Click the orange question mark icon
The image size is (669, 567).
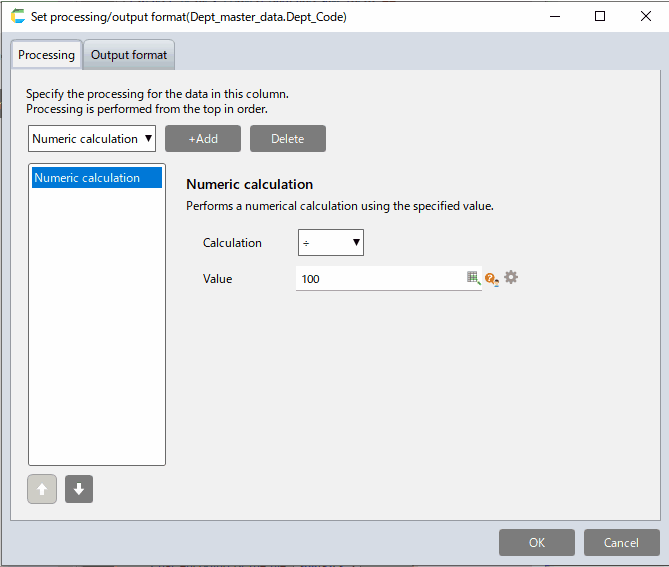pyautogui.click(x=491, y=279)
